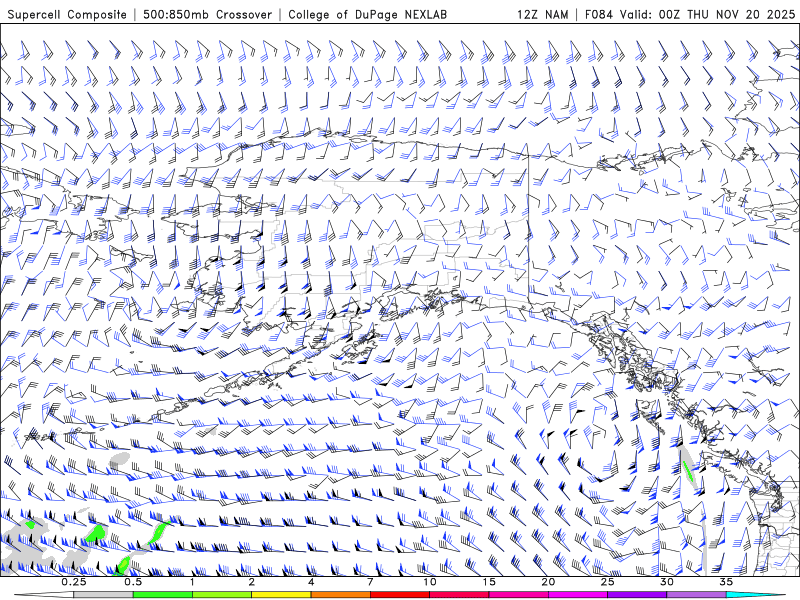
Task: Select the crimson 10–15 legend swatch
Action: (x=459, y=595)
